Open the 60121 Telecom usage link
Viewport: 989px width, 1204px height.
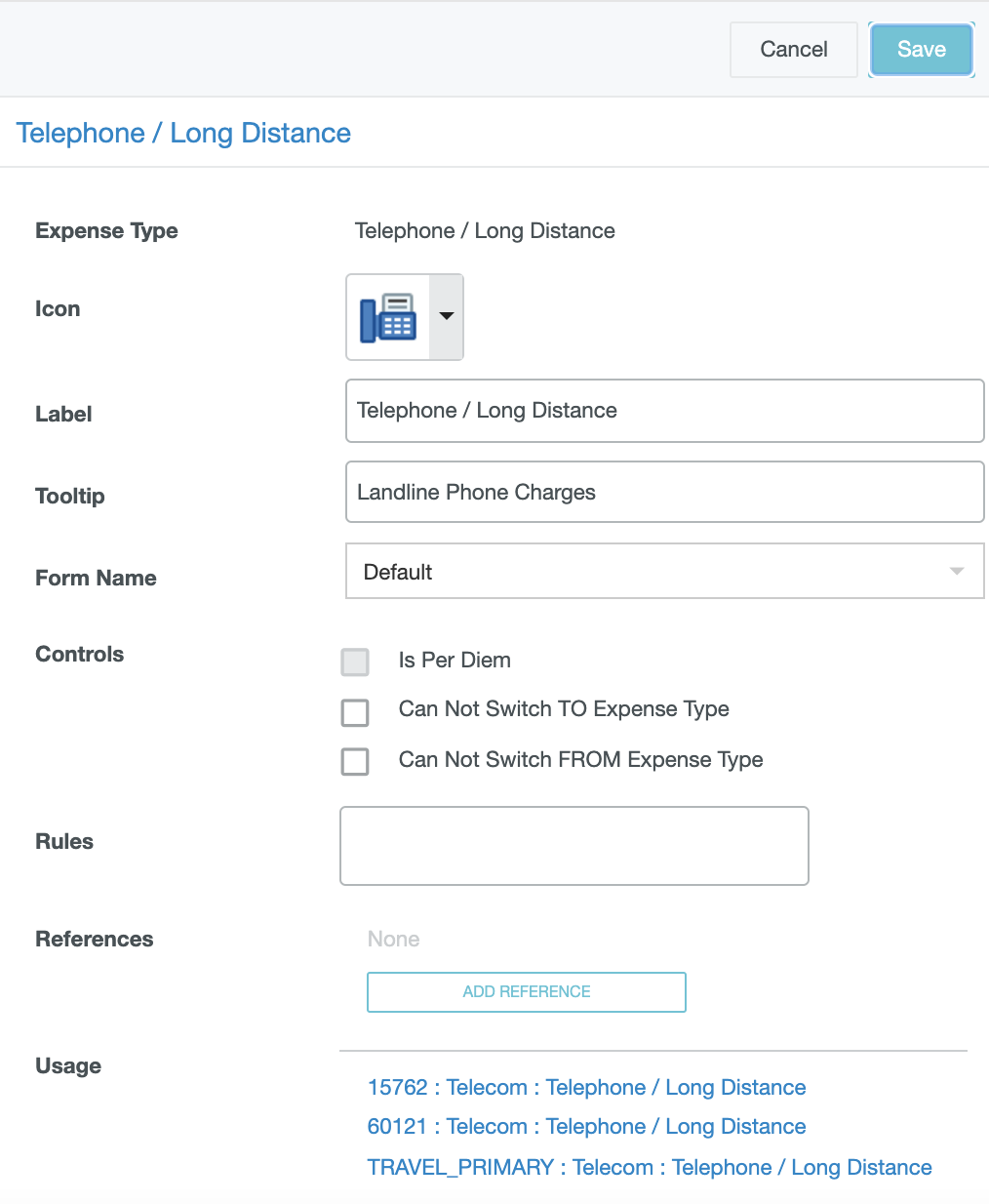(586, 1126)
